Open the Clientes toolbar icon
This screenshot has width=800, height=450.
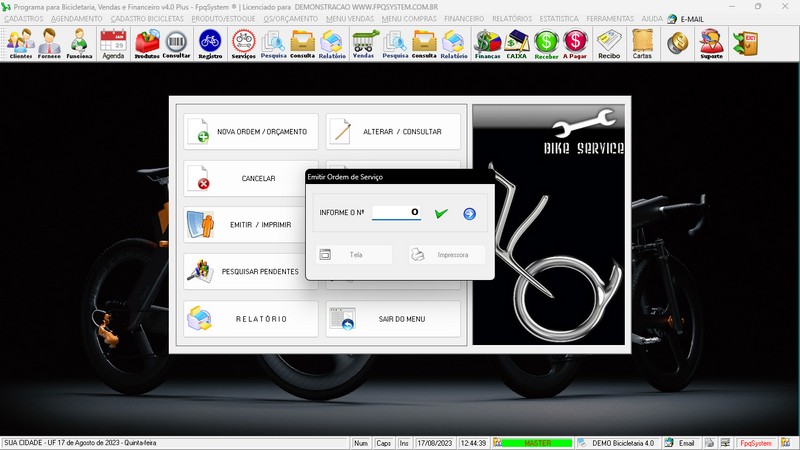tap(20, 44)
